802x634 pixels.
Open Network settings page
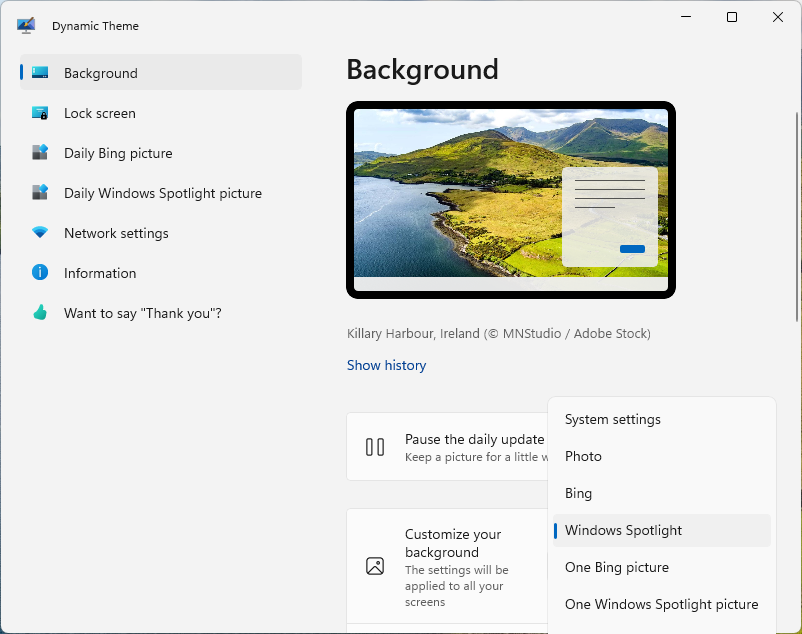click(161, 233)
